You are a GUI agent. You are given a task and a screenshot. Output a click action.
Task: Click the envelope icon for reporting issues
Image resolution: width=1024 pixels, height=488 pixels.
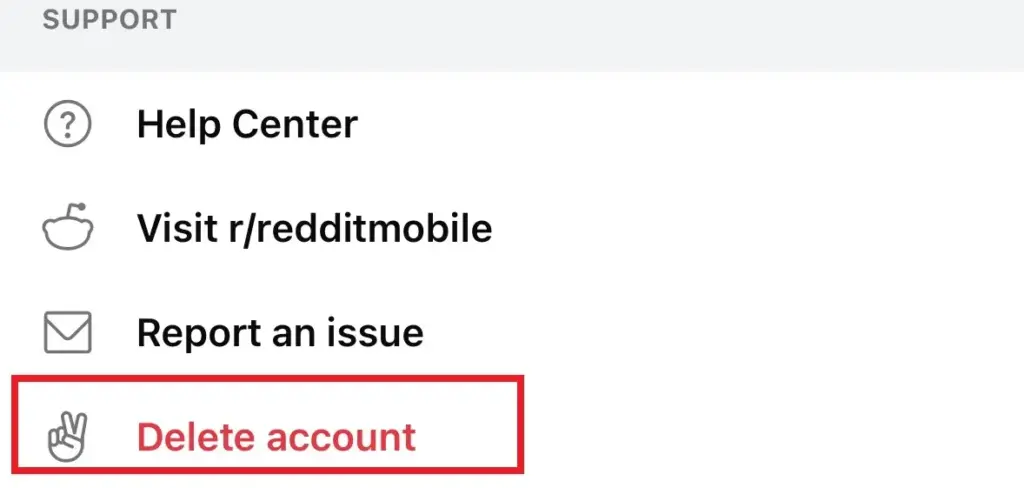tap(67, 332)
